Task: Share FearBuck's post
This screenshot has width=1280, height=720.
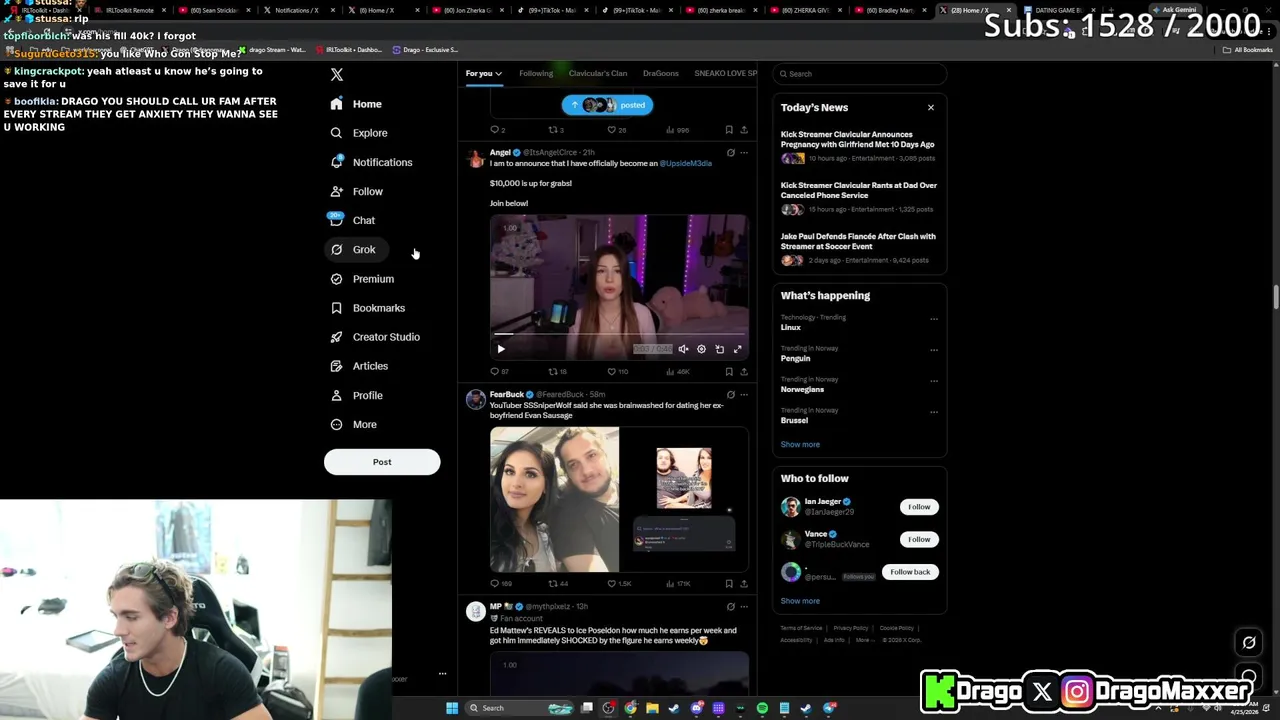Action: (743, 583)
